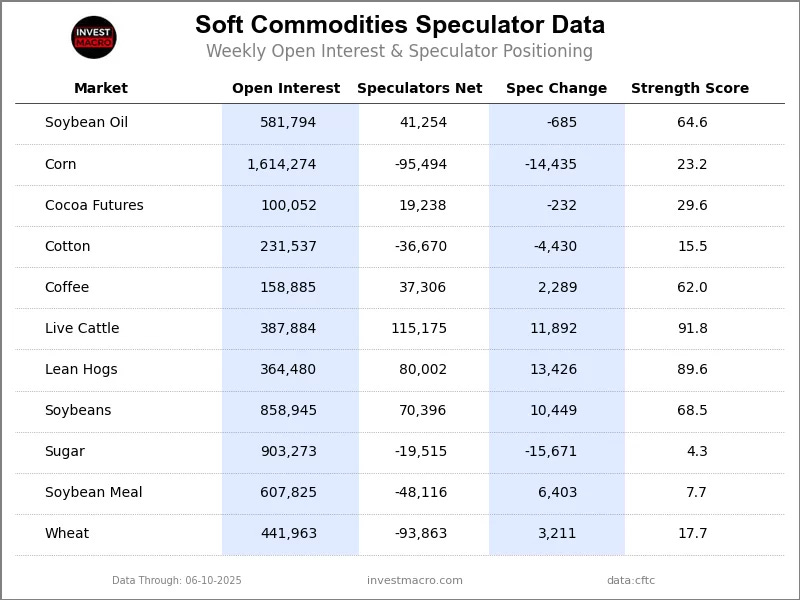Click the Invest Macro logo
The height and width of the screenshot is (600, 800).
click(x=94, y=37)
